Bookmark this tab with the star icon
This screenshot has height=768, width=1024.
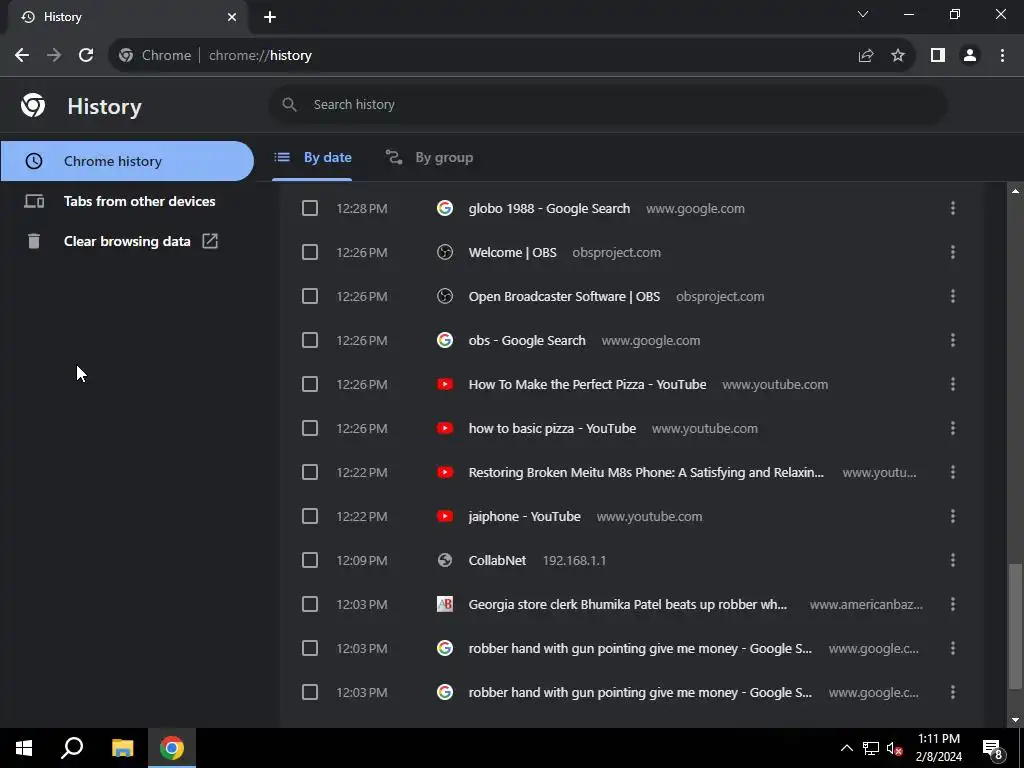898,56
